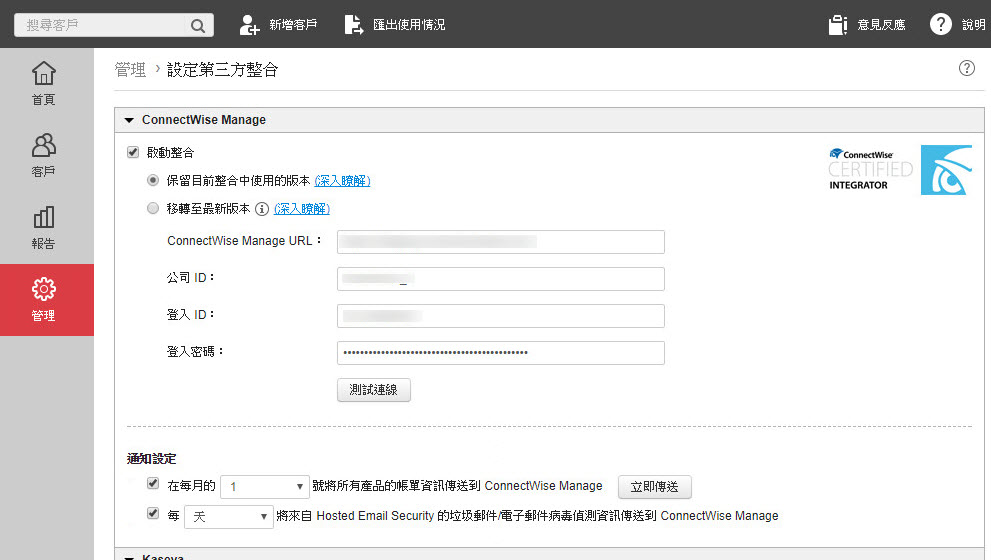The width and height of the screenshot is (991, 560).
Task: Open the 意見反應 feedback icon
Action: click(838, 25)
